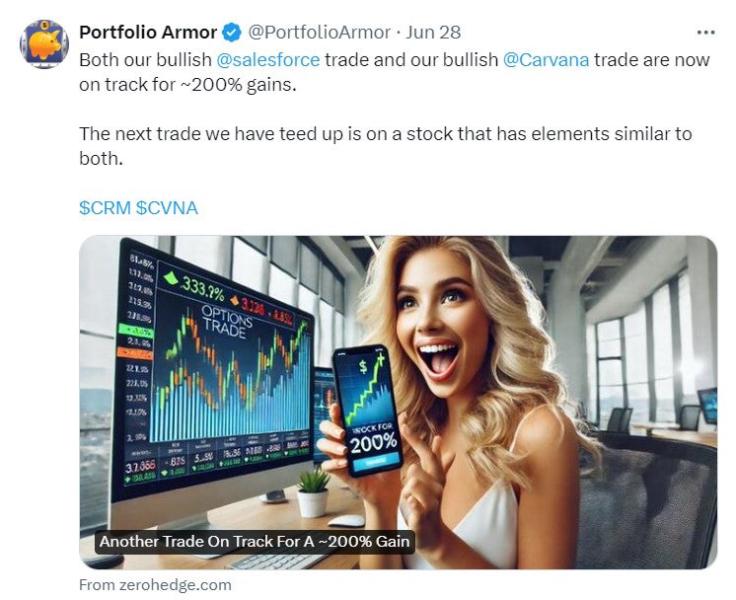Click the blue verified checkmark badge

tap(231, 32)
